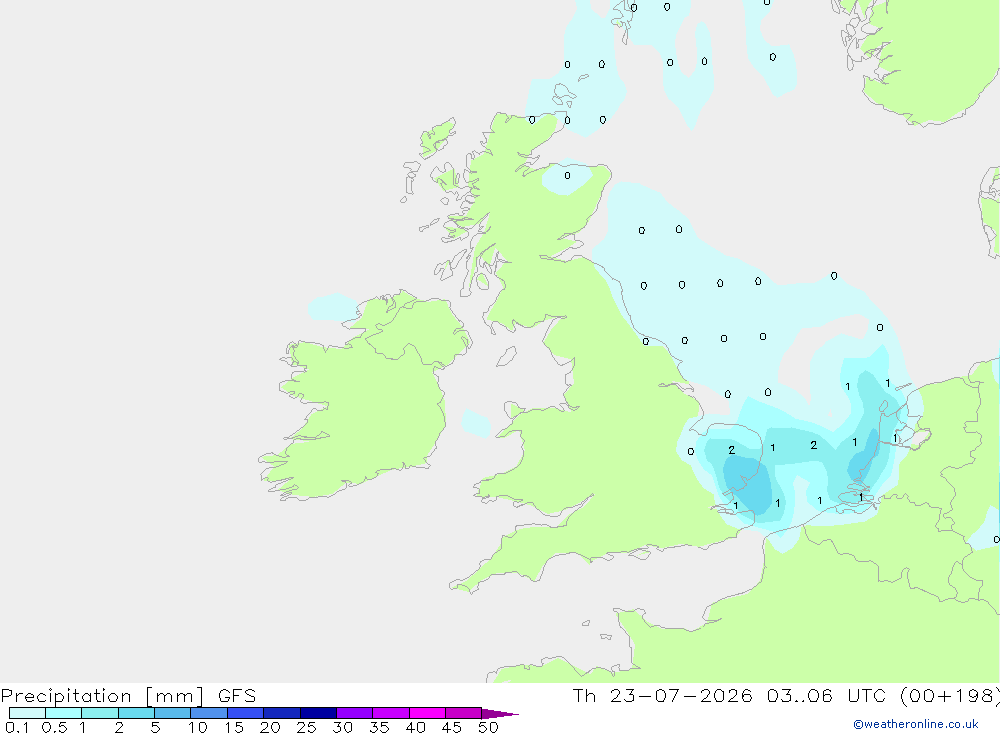
Task: Click the "50" legend scale label
Action: (488, 727)
